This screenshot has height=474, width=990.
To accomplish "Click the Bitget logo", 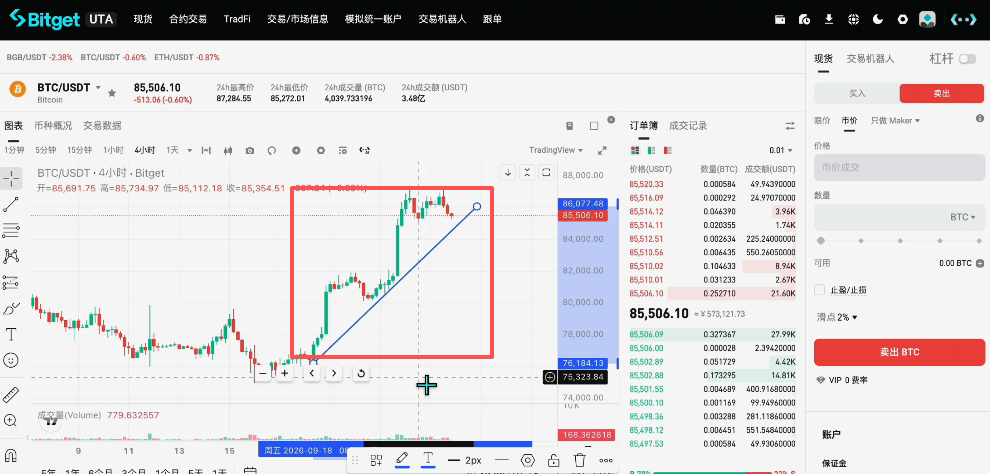I will pos(43,19).
